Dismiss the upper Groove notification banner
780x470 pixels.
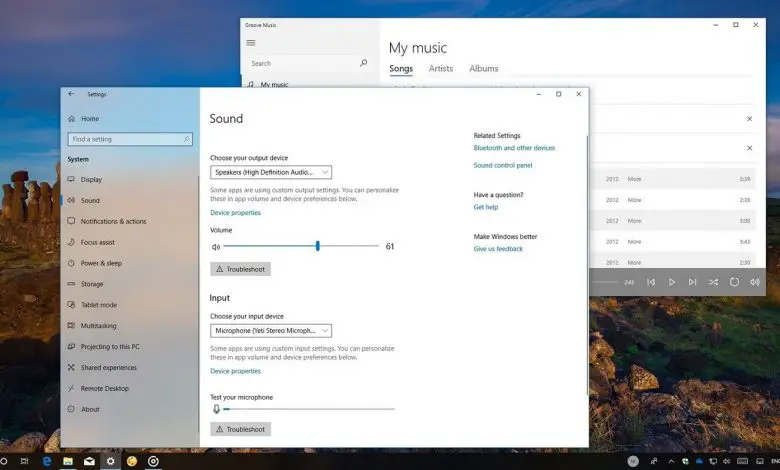(749, 119)
